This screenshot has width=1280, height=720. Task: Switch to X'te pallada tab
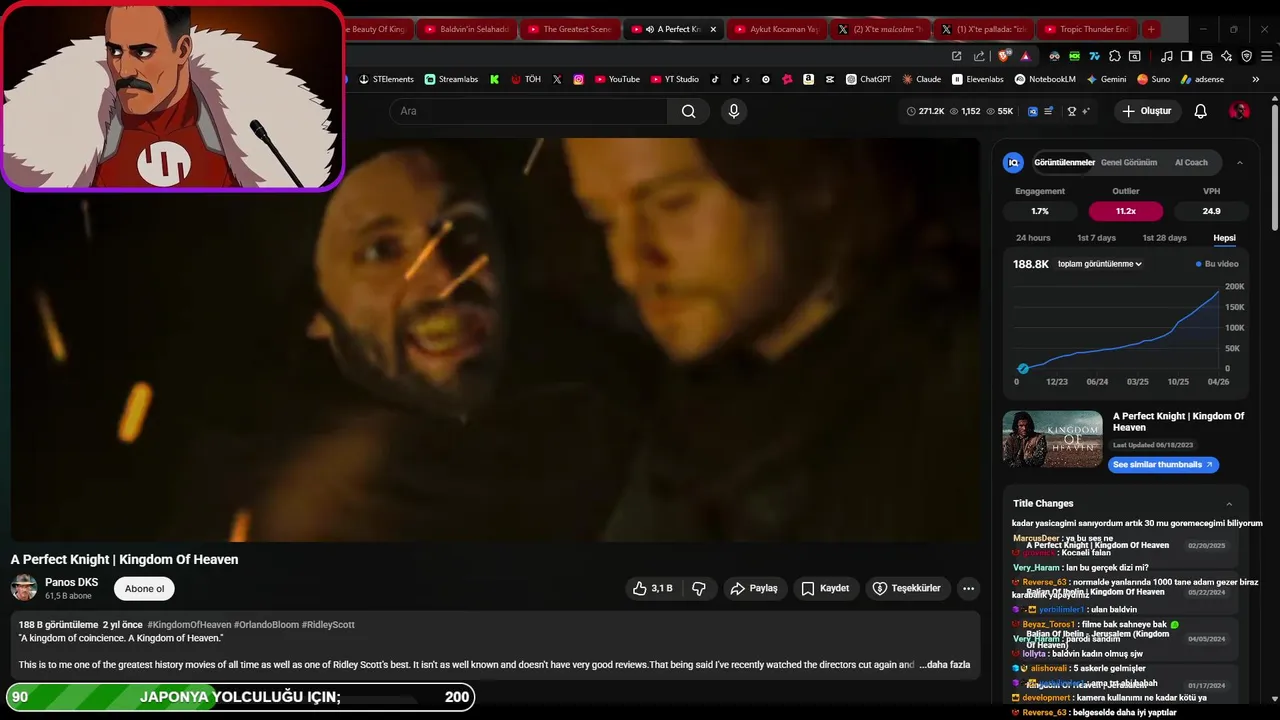[982, 29]
